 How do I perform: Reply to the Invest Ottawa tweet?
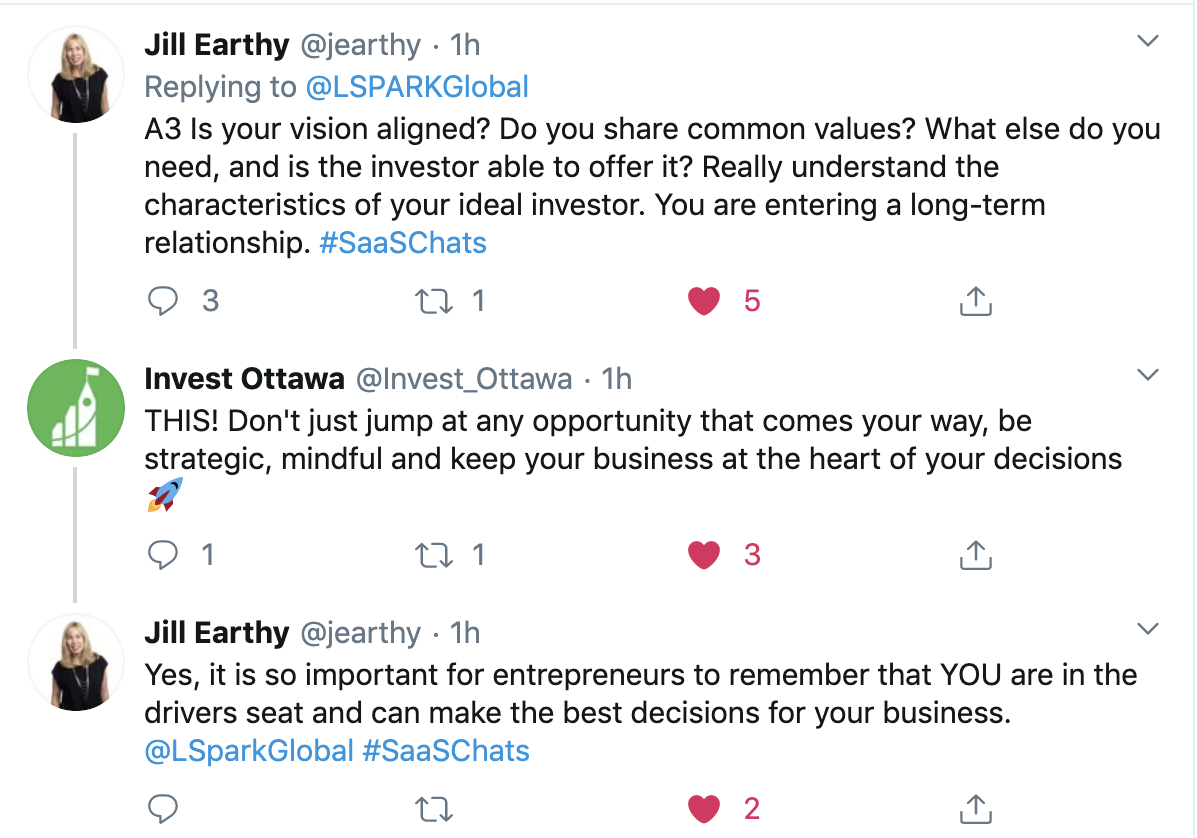pos(163,555)
